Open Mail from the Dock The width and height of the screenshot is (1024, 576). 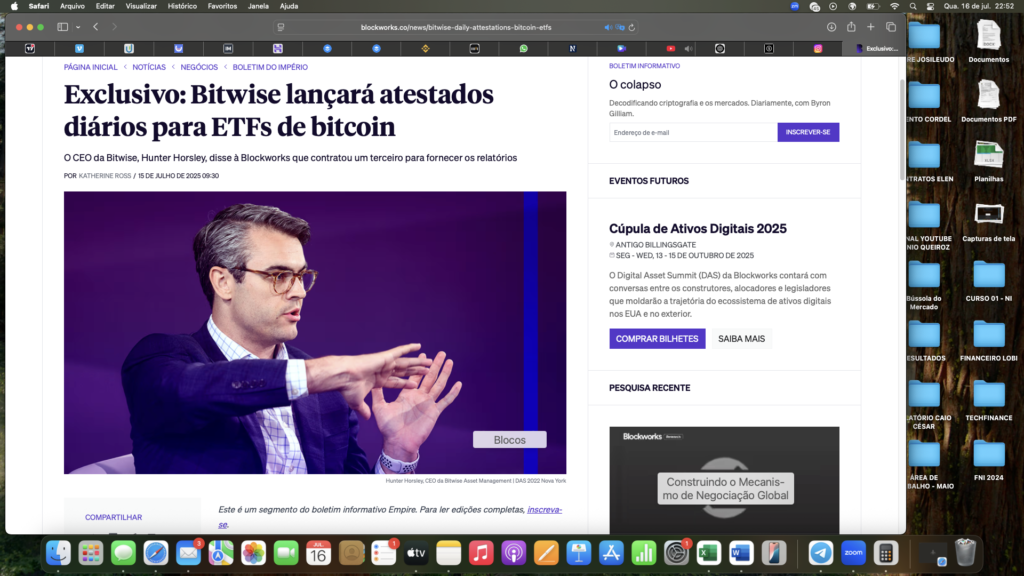coord(188,553)
